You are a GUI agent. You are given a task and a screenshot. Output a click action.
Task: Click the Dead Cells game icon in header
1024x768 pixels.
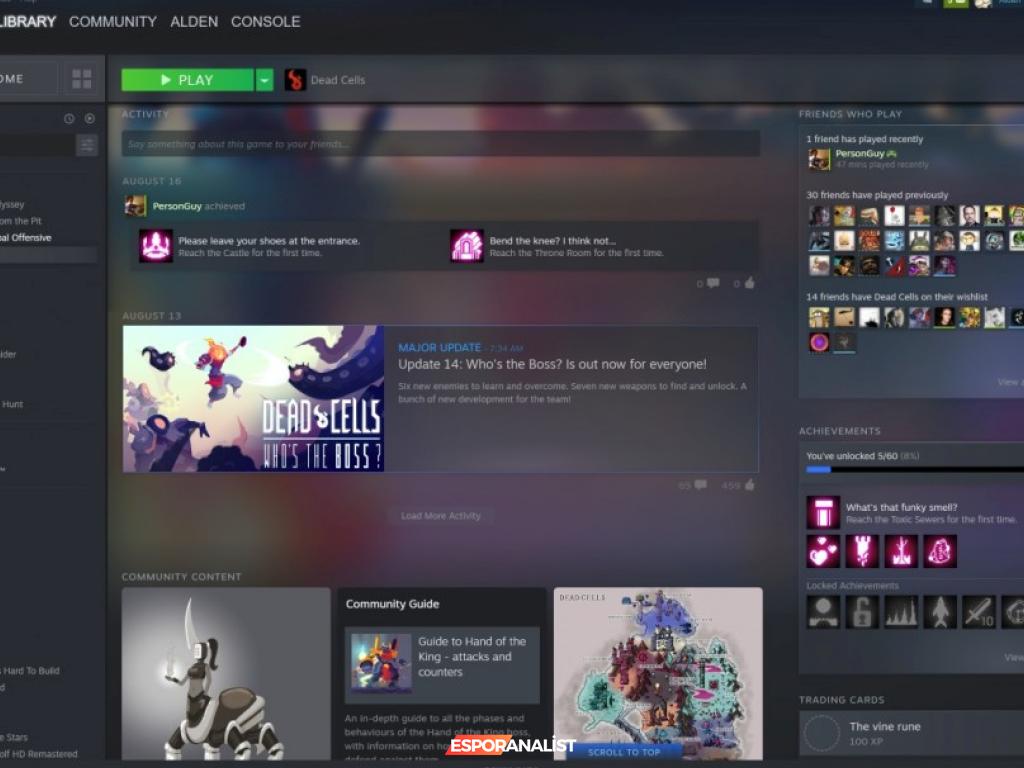coord(295,80)
